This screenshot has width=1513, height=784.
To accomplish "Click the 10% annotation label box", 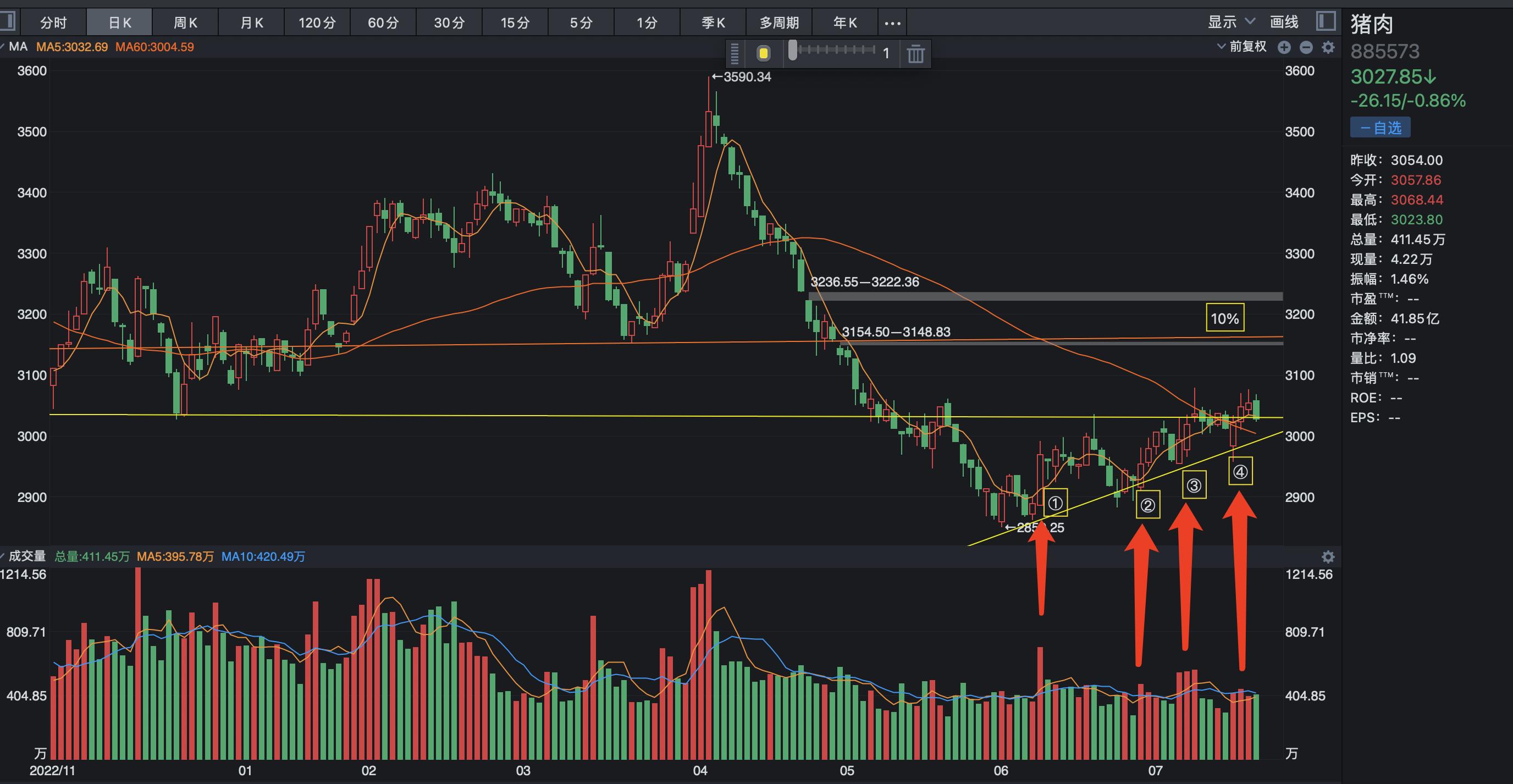I will click(1224, 318).
